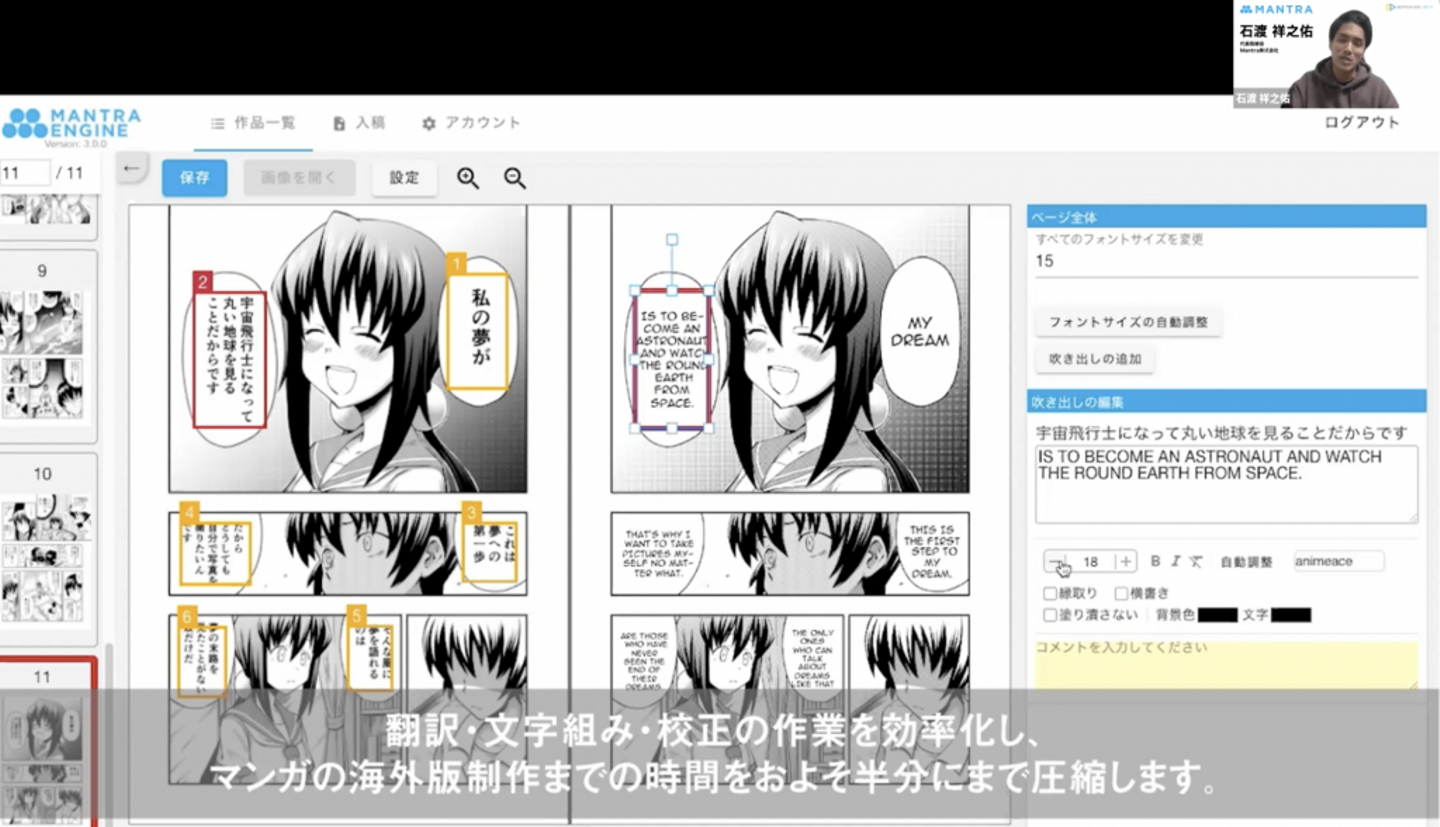Enable the 横書き horizontal writing checkbox
1440x827 pixels.
pos(1121,594)
